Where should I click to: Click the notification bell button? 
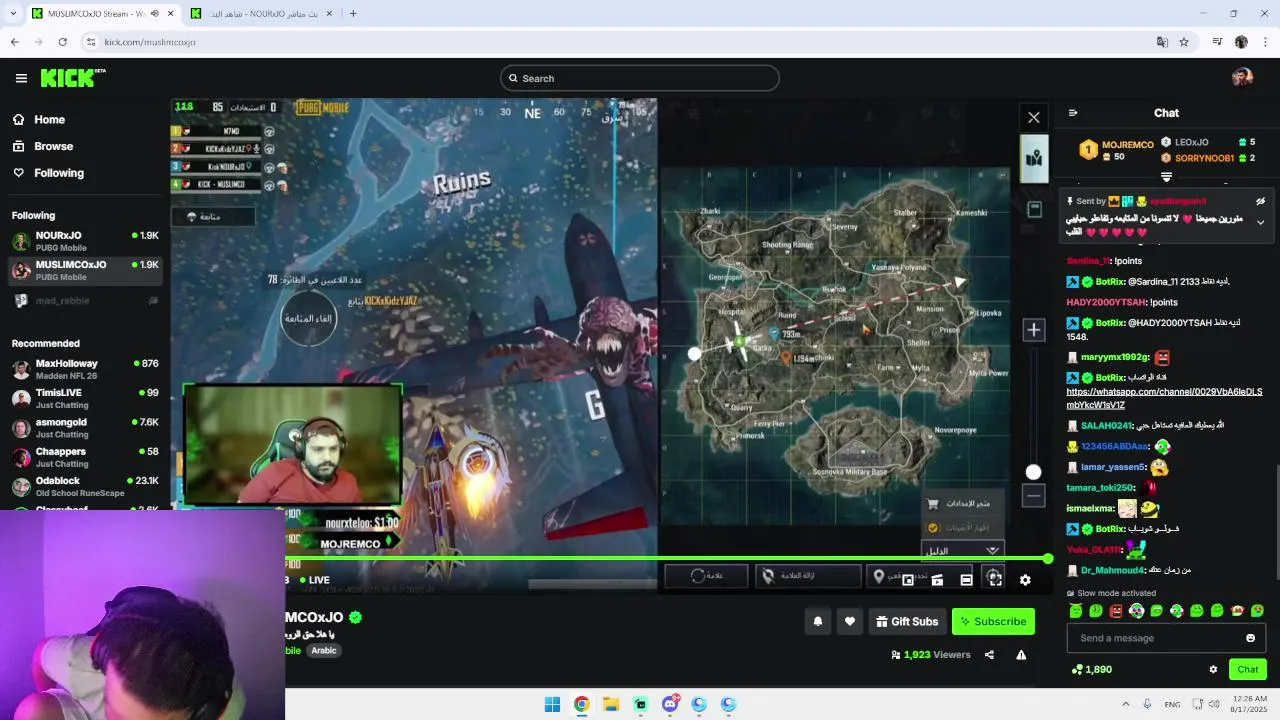817,621
